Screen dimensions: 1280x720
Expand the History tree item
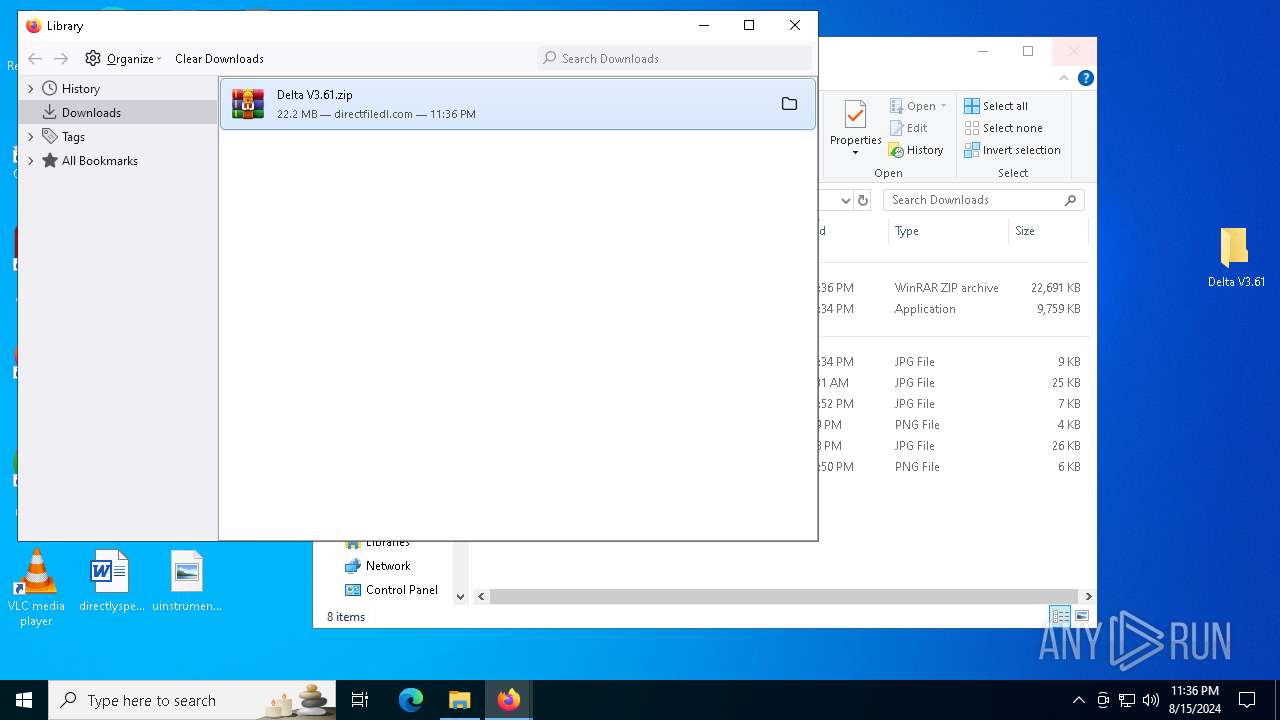click(30, 89)
